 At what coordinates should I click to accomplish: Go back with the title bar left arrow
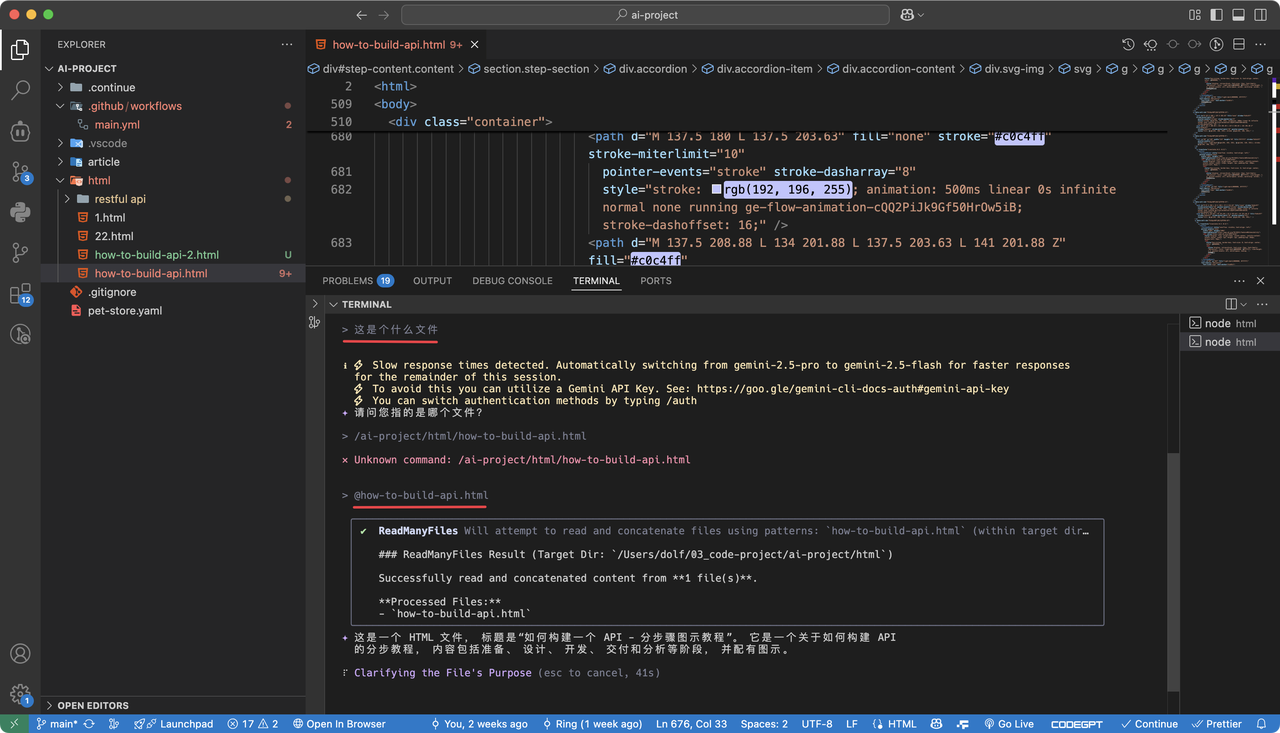pos(362,15)
